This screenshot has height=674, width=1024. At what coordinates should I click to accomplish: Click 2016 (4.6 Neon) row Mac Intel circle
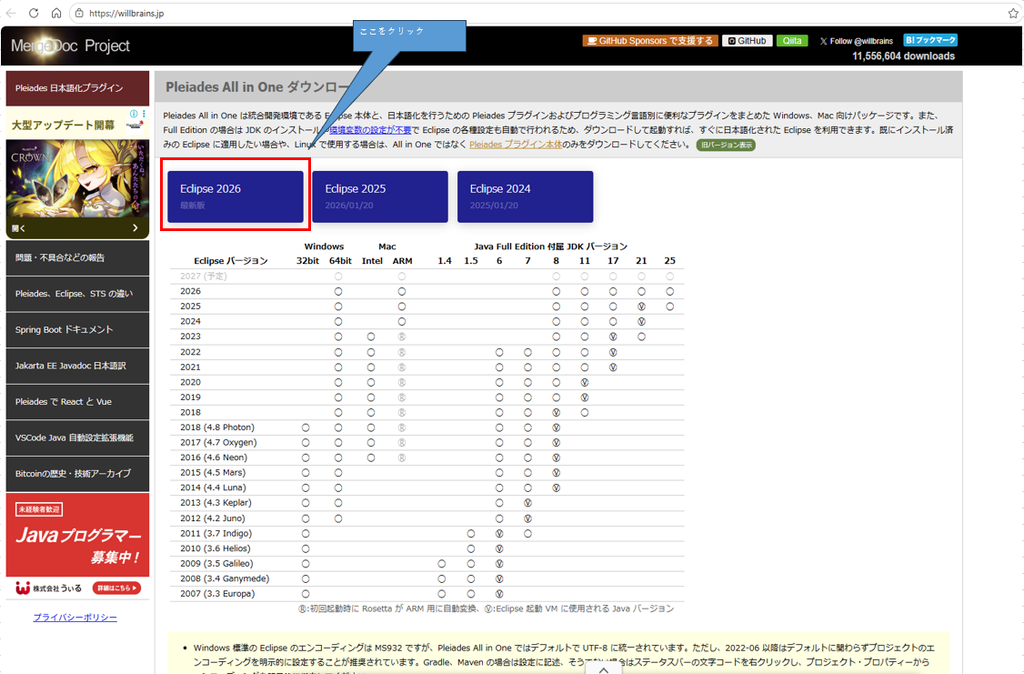coord(371,458)
